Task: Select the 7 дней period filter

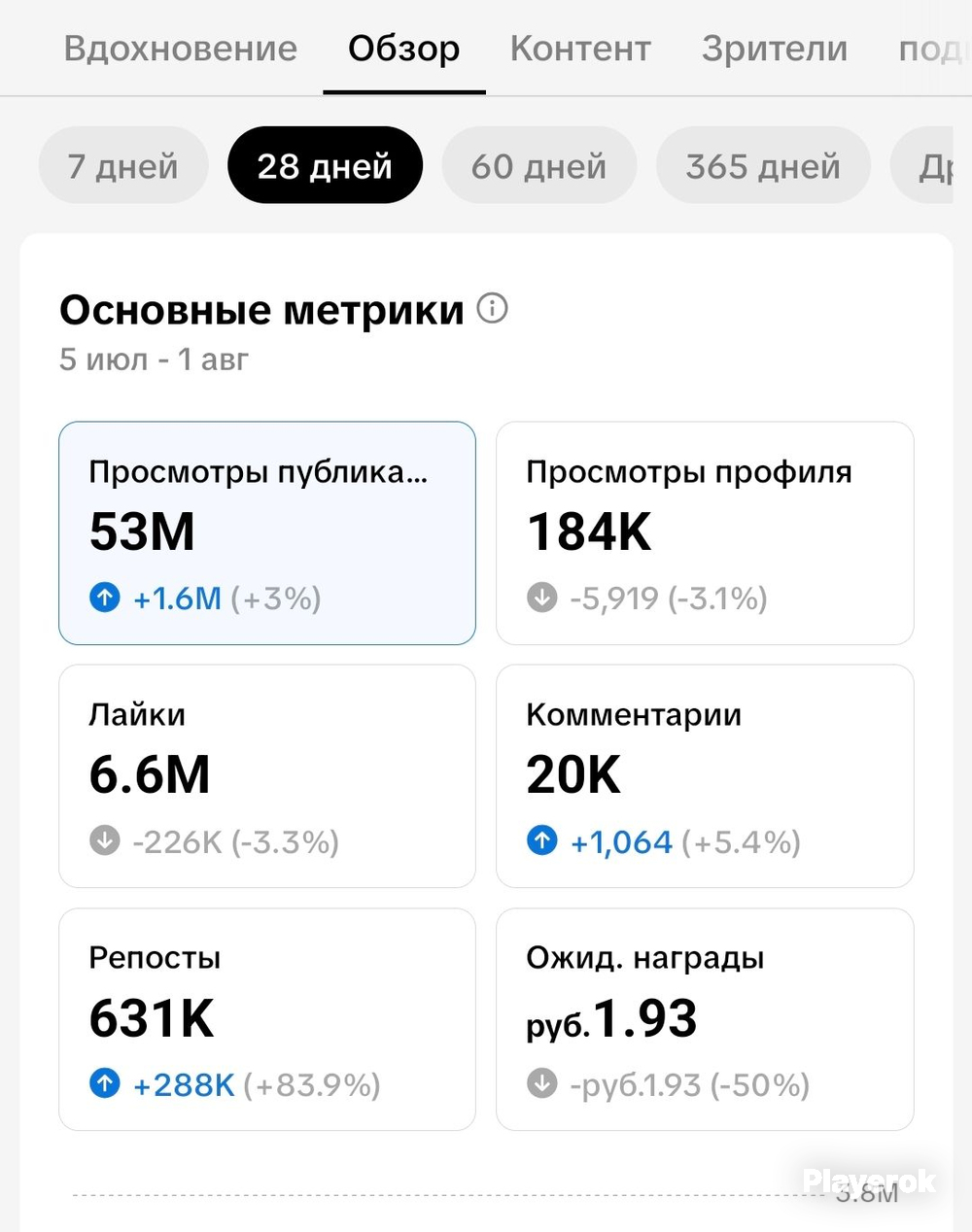Action: 123,165
